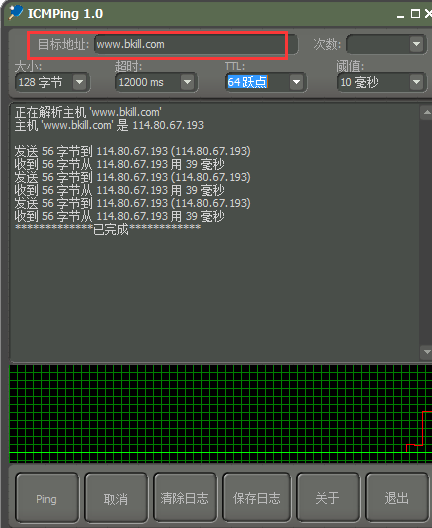Click the 10 毫秒 threshold value
The image size is (432, 528).
pos(360,82)
